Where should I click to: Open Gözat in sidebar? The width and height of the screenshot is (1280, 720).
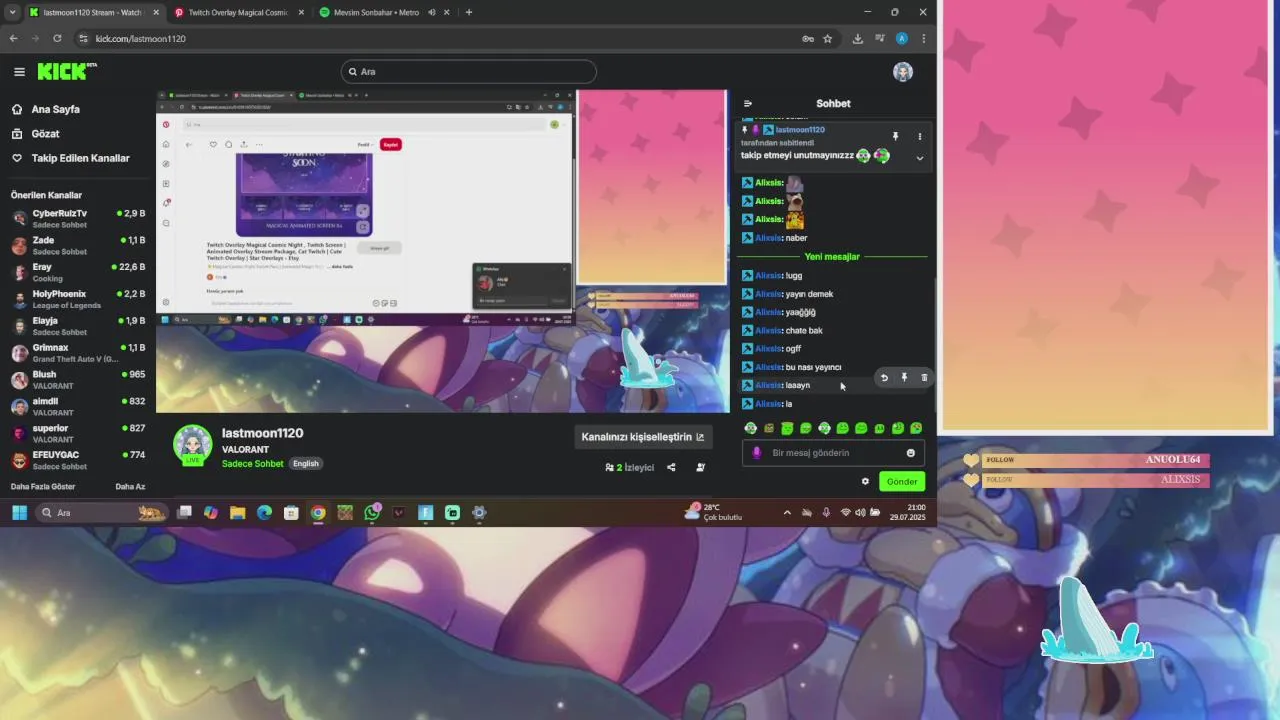45,133
